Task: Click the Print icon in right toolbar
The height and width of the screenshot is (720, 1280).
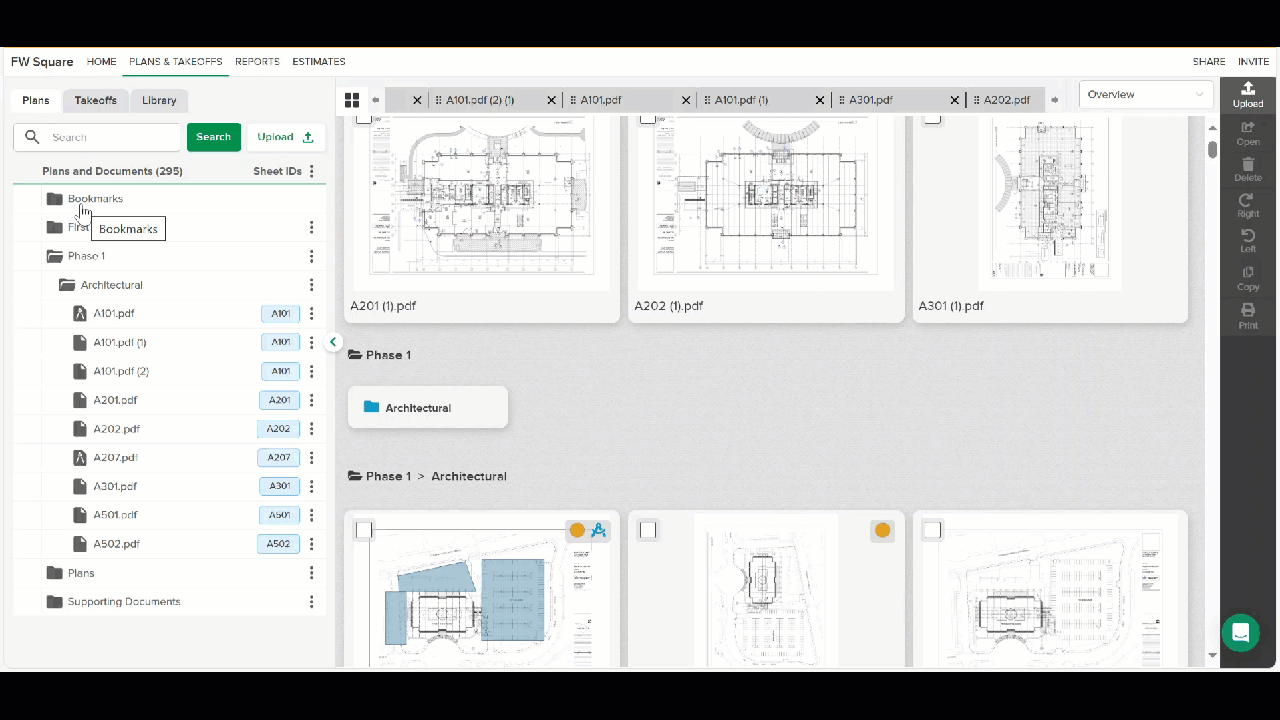Action: [x=1248, y=316]
